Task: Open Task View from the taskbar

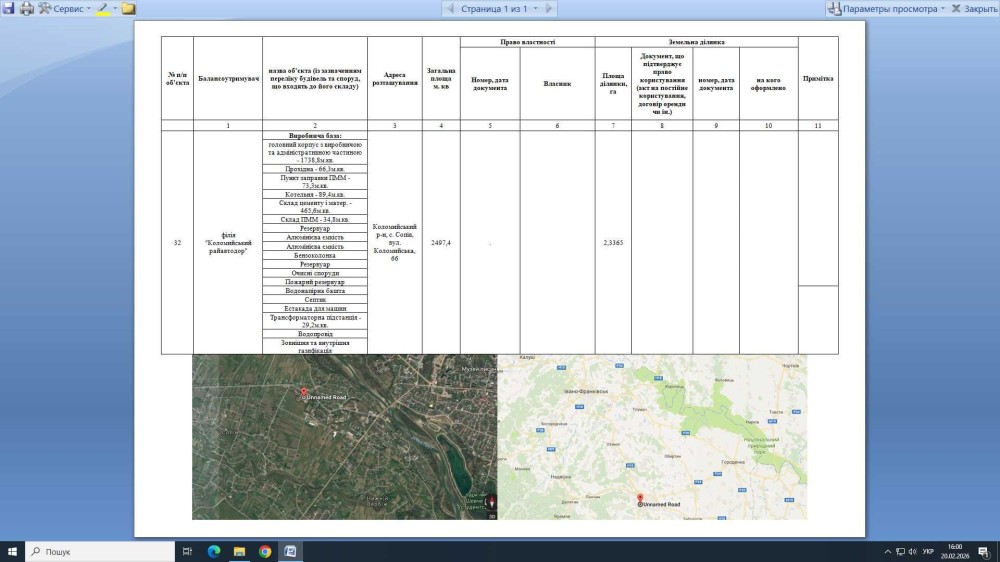Action: pyautogui.click(x=187, y=551)
